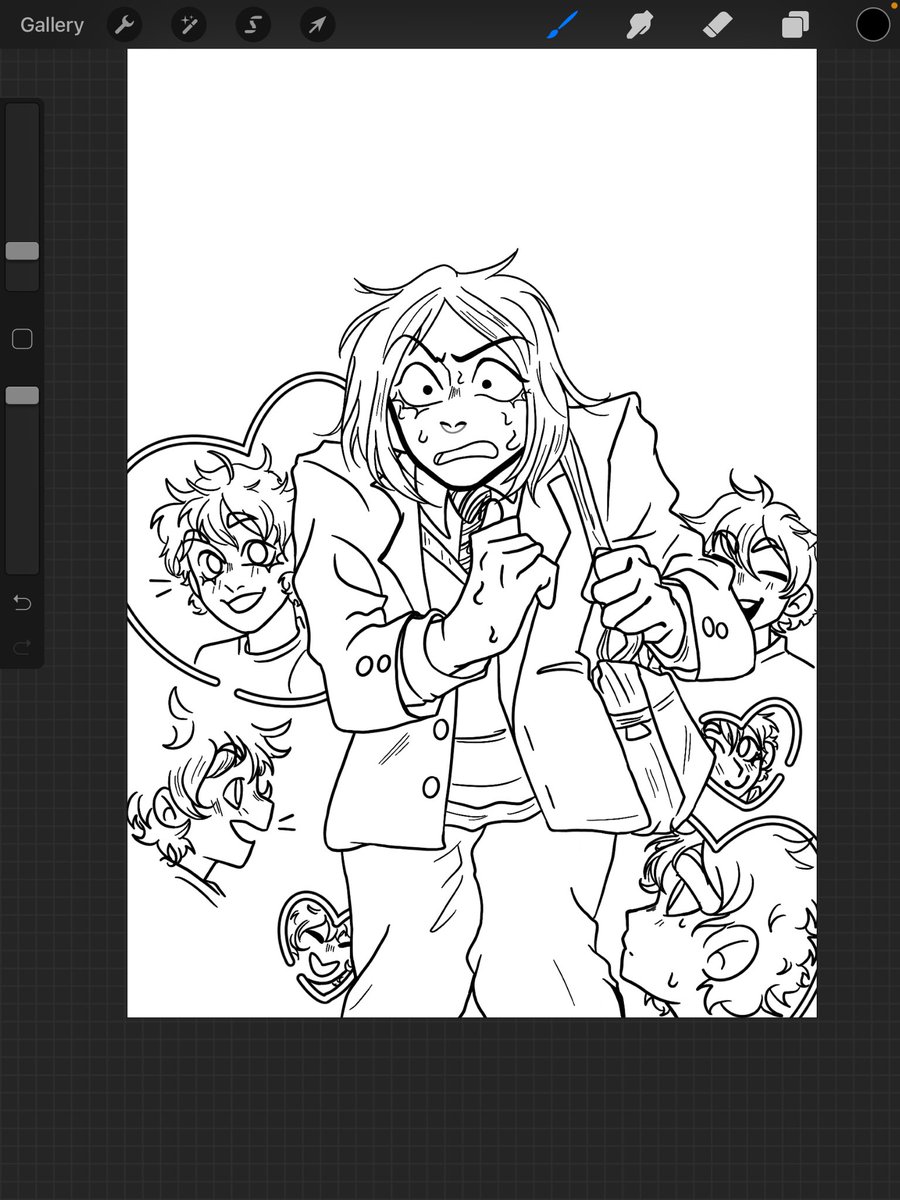Click the brush opacity slider handle
Screen dimensions: 900x1200
(22, 396)
